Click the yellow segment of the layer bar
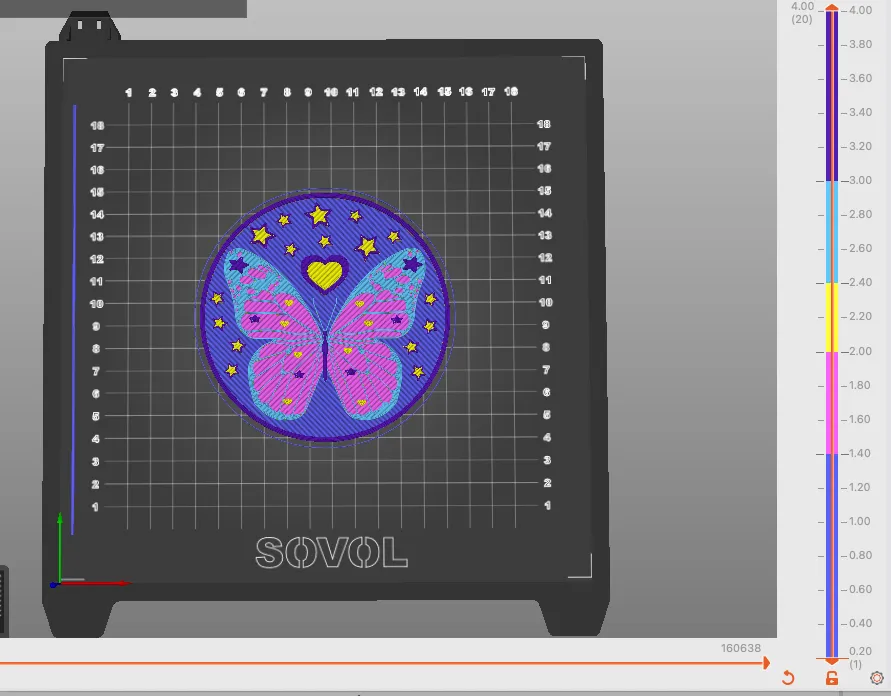The width and height of the screenshot is (891, 696). point(831,317)
